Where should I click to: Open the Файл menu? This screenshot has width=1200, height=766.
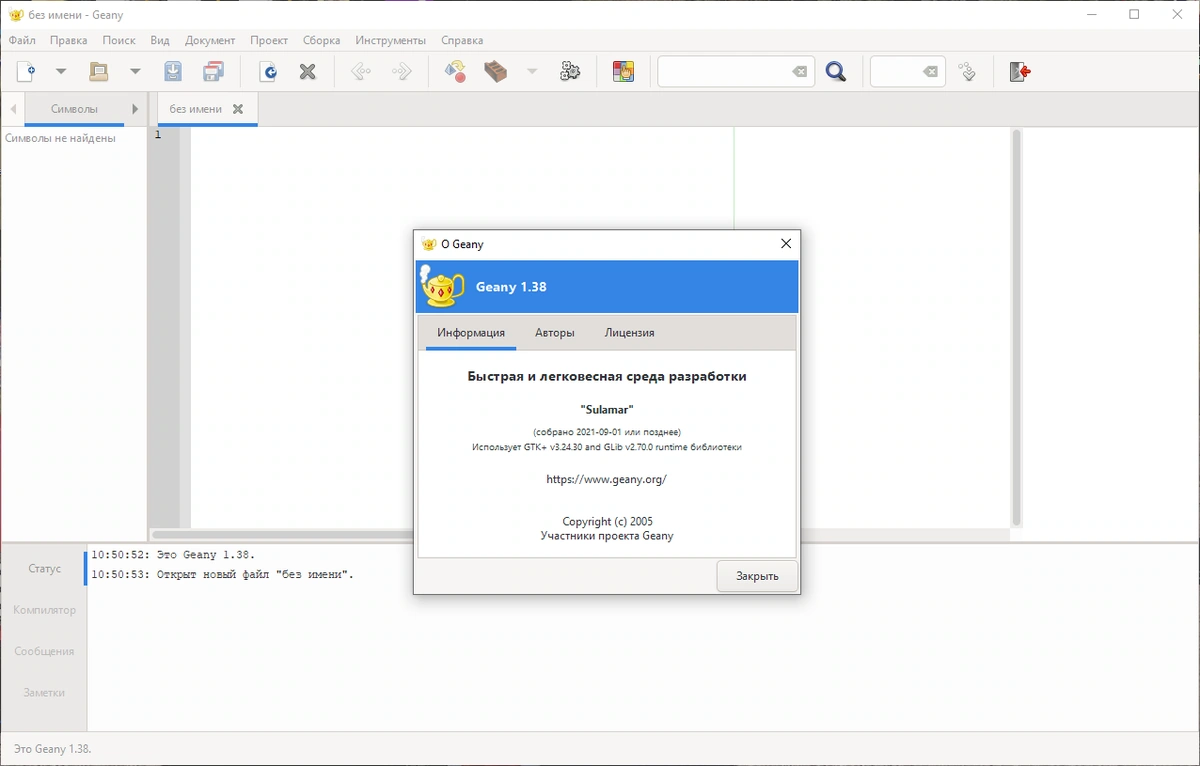click(22, 41)
